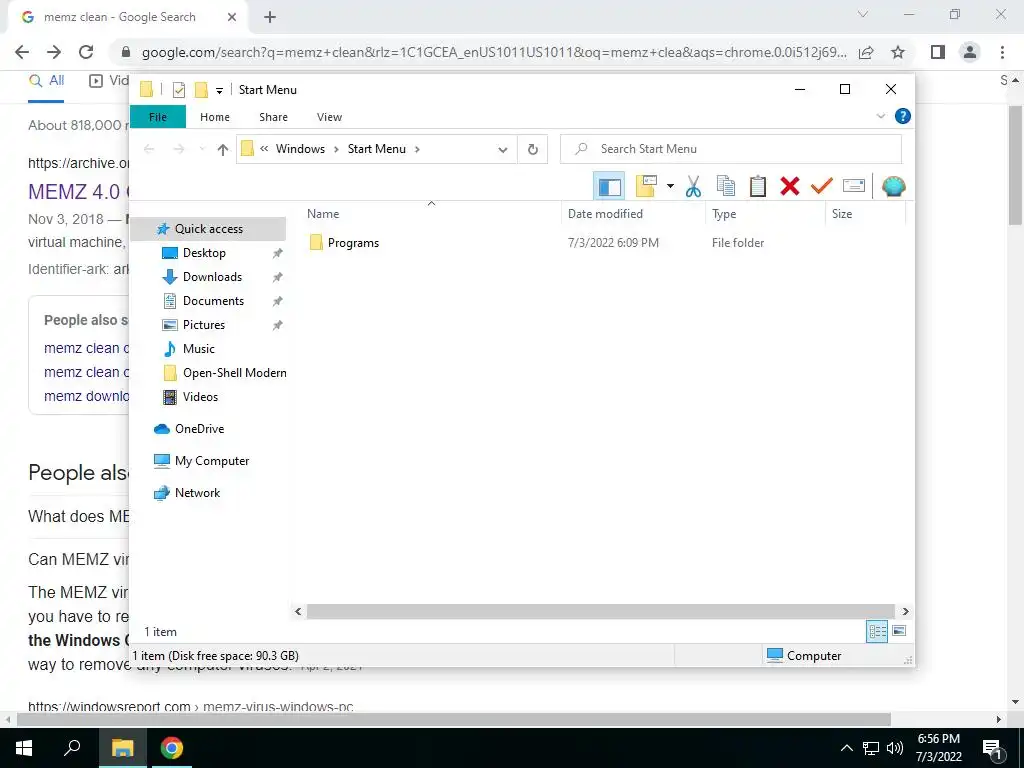Share this page from the Chrome address bar
The width and height of the screenshot is (1024, 768).
click(x=866, y=52)
